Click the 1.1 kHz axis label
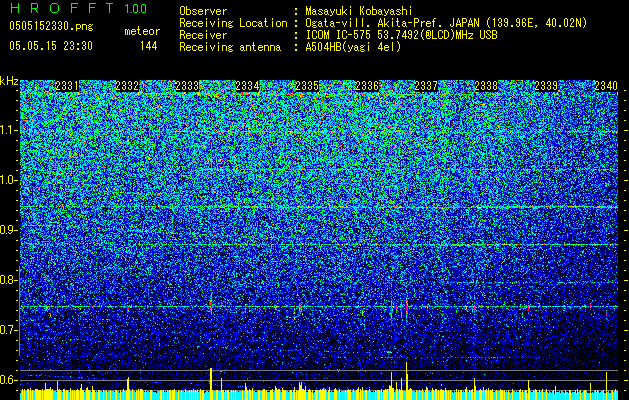Screen dimensions: 629x400 pyautogui.click(x=9, y=130)
